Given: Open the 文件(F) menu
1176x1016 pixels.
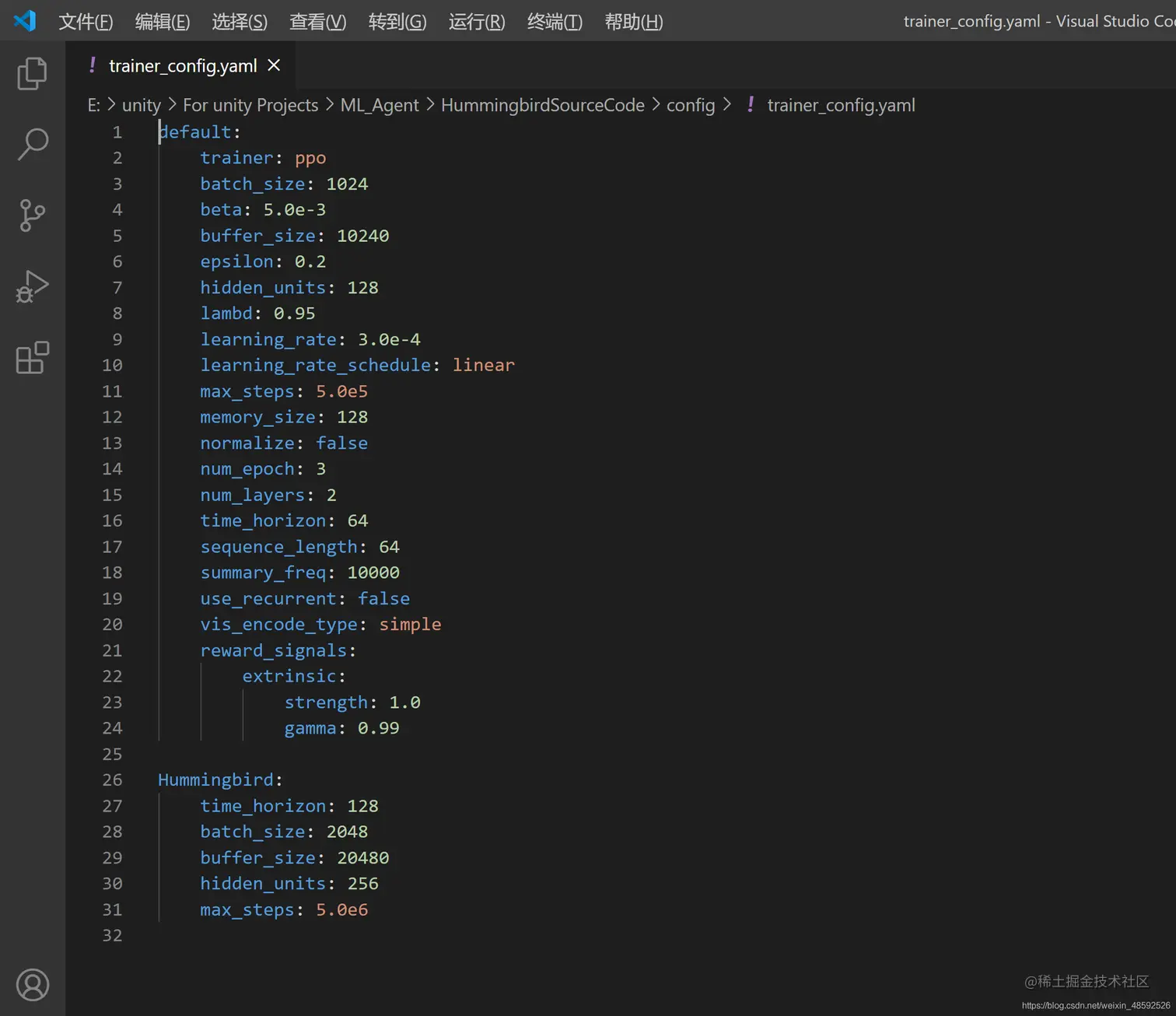Looking at the screenshot, I should (x=86, y=21).
